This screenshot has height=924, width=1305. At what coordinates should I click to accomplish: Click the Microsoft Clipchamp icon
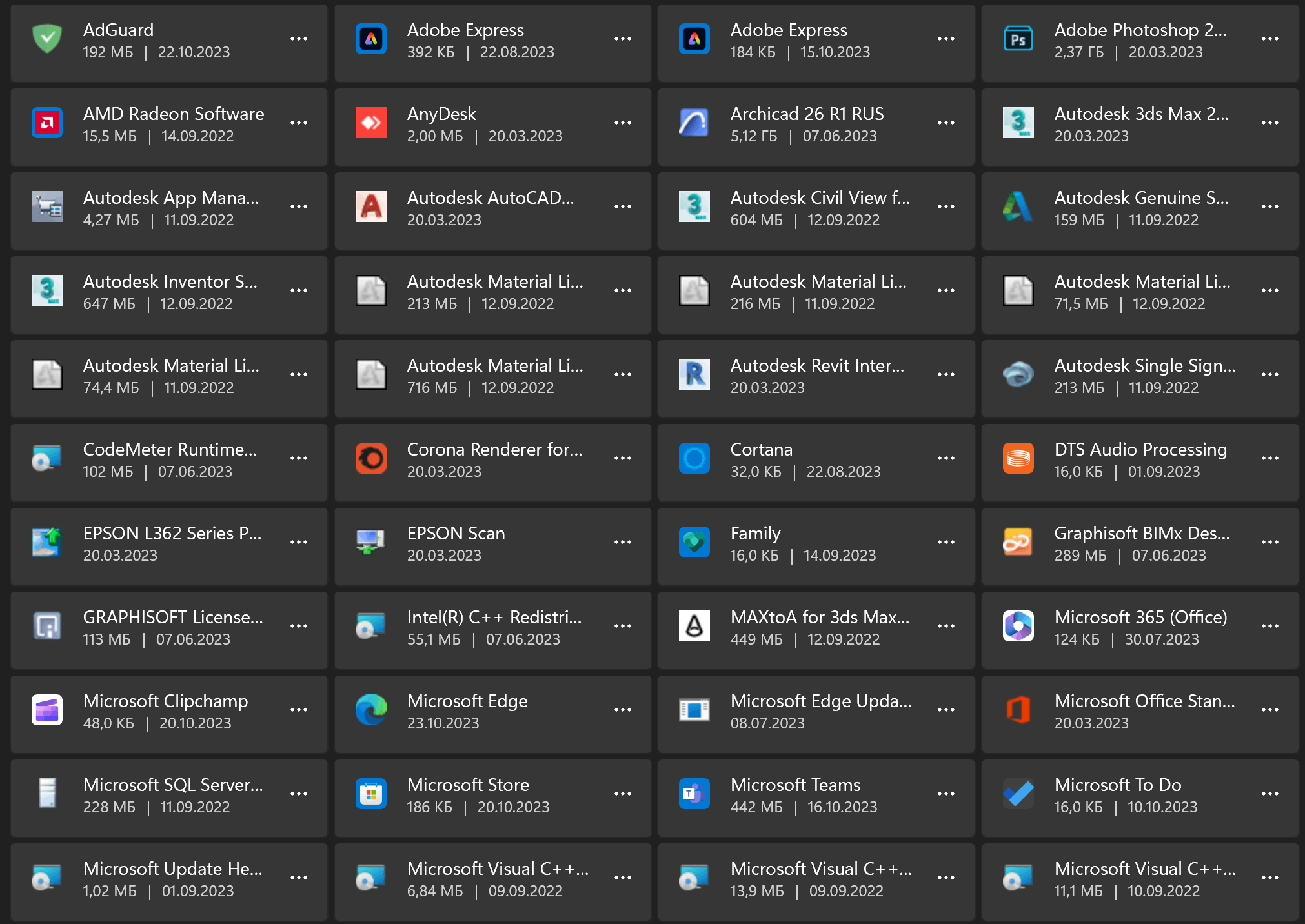point(47,710)
